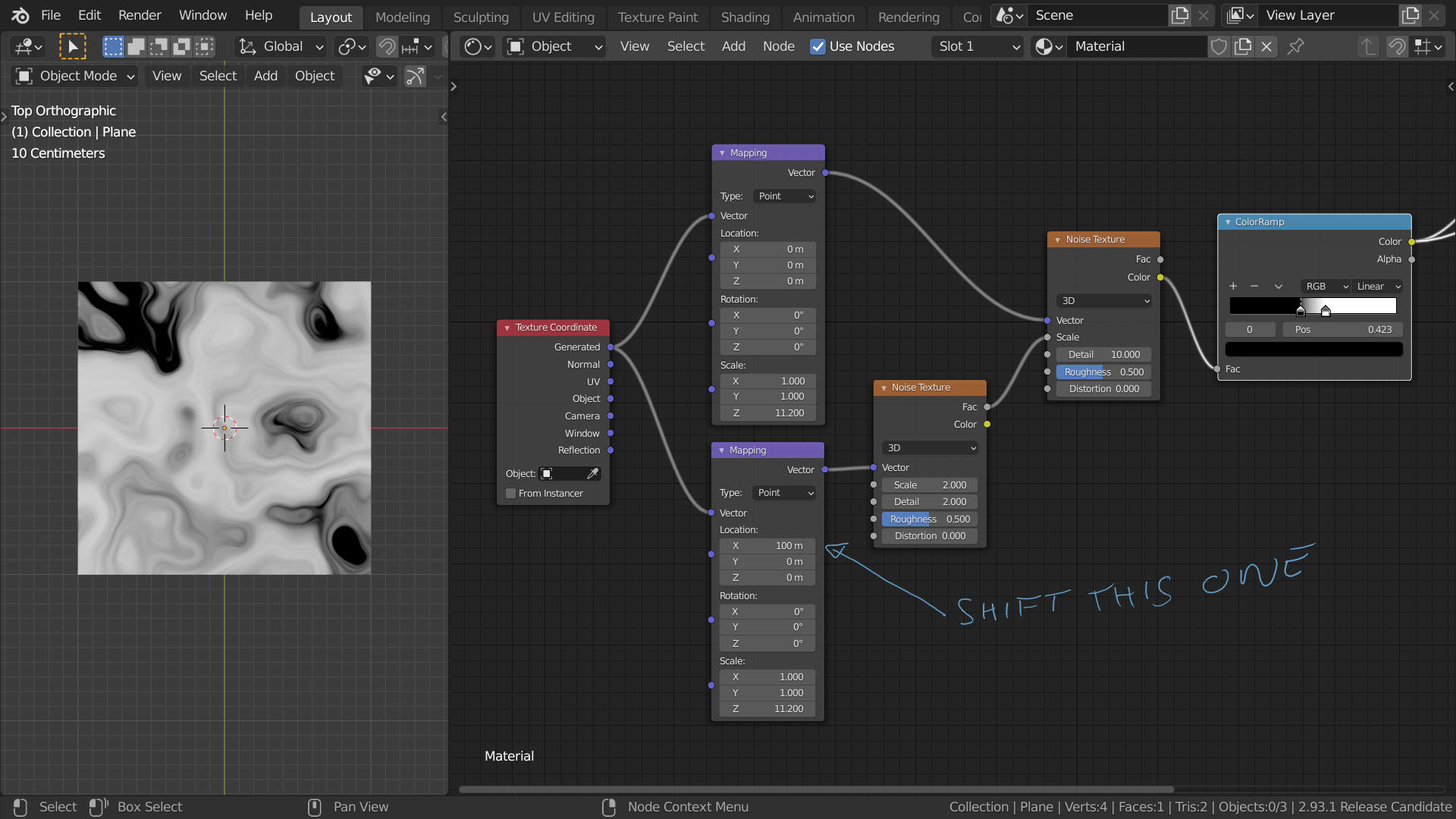The width and height of the screenshot is (1456, 819).
Task: Expand the Noise Texture dimension 3D dropdown
Action: [x=928, y=447]
